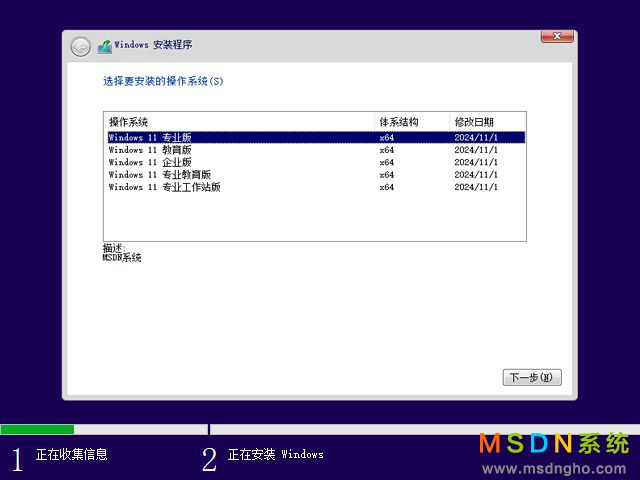Click the MSDN系统 description text
This screenshot has height=480, width=640.
tap(122, 258)
